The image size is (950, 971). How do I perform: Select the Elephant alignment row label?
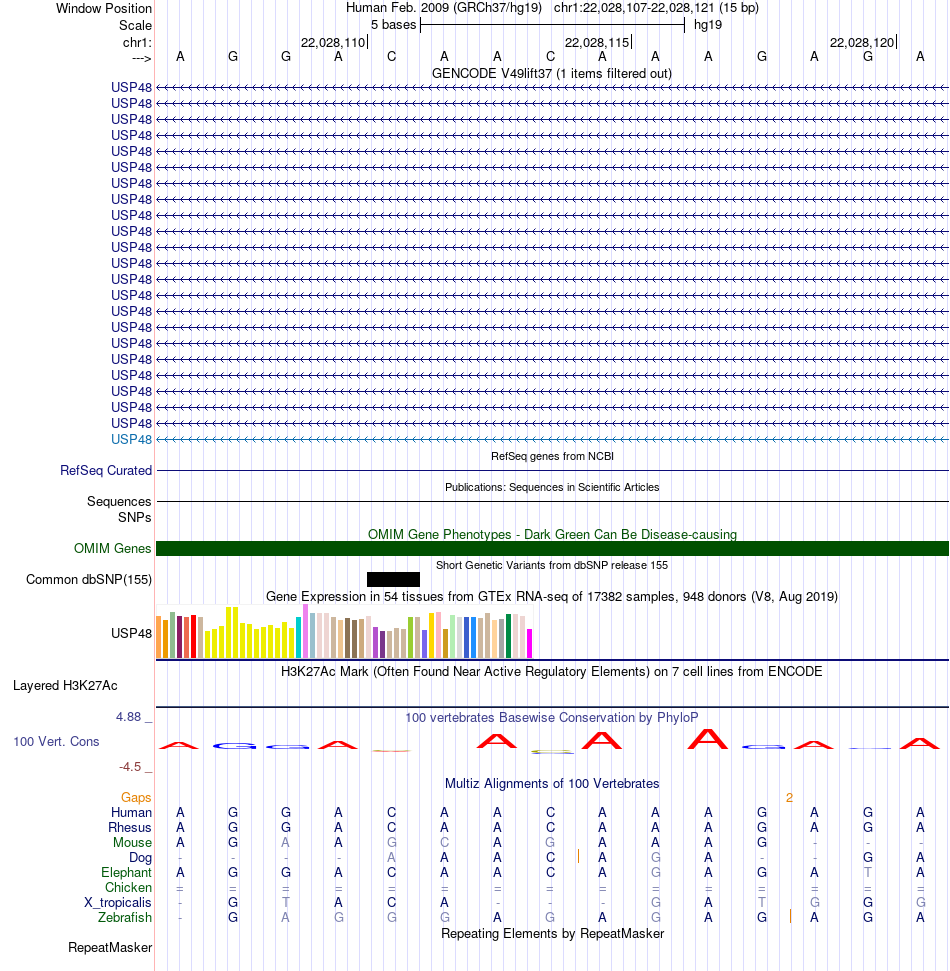[x=126, y=873]
